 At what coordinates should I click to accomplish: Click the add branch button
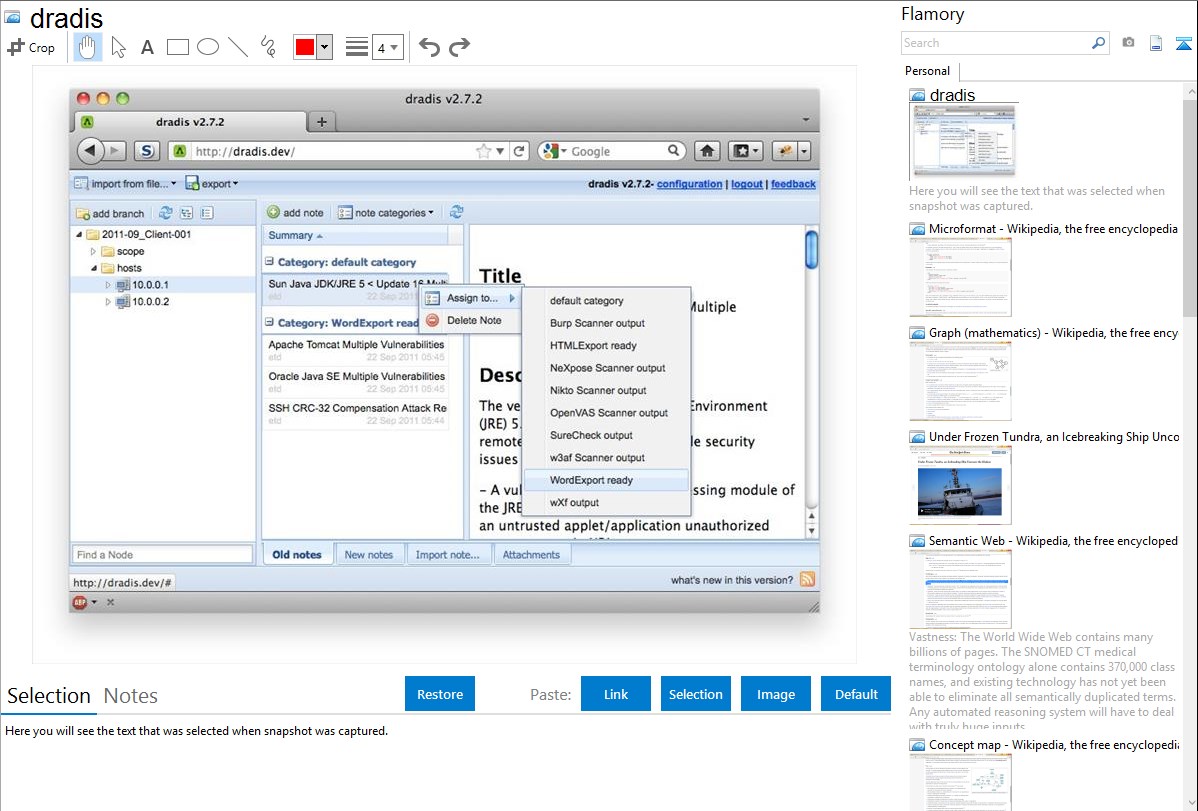[x=110, y=213]
